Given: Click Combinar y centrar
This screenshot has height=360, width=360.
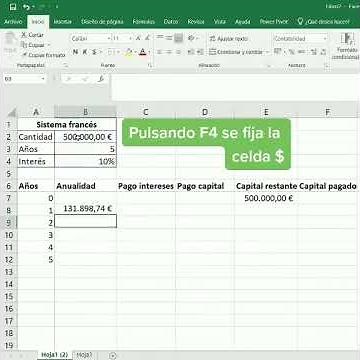Looking at the screenshot, I should click(x=236, y=52).
